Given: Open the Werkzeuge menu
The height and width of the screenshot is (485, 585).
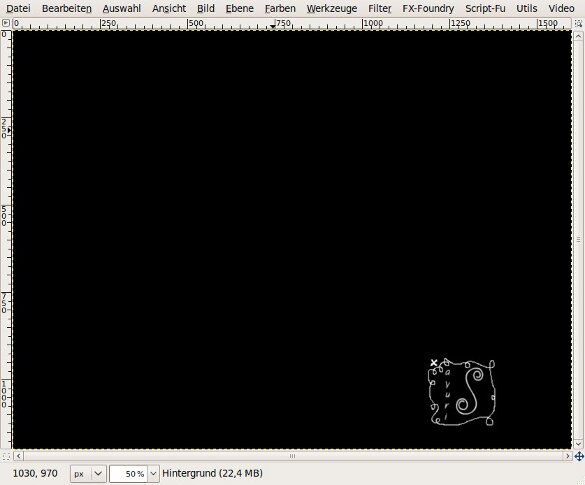Looking at the screenshot, I should (332, 8).
